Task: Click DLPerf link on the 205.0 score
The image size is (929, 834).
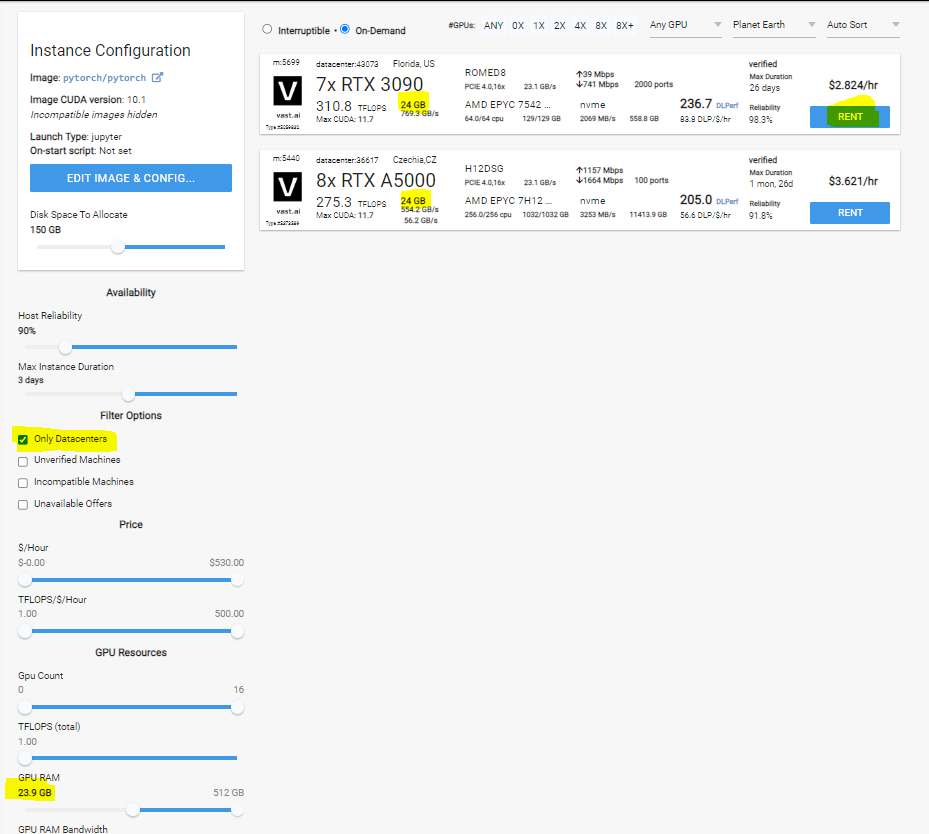Action: 727,201
